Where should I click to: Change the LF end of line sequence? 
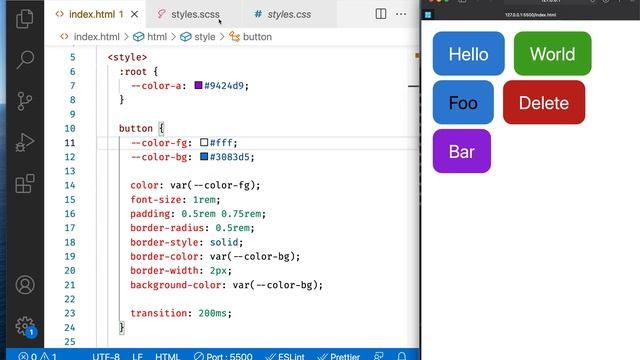[x=137, y=356]
